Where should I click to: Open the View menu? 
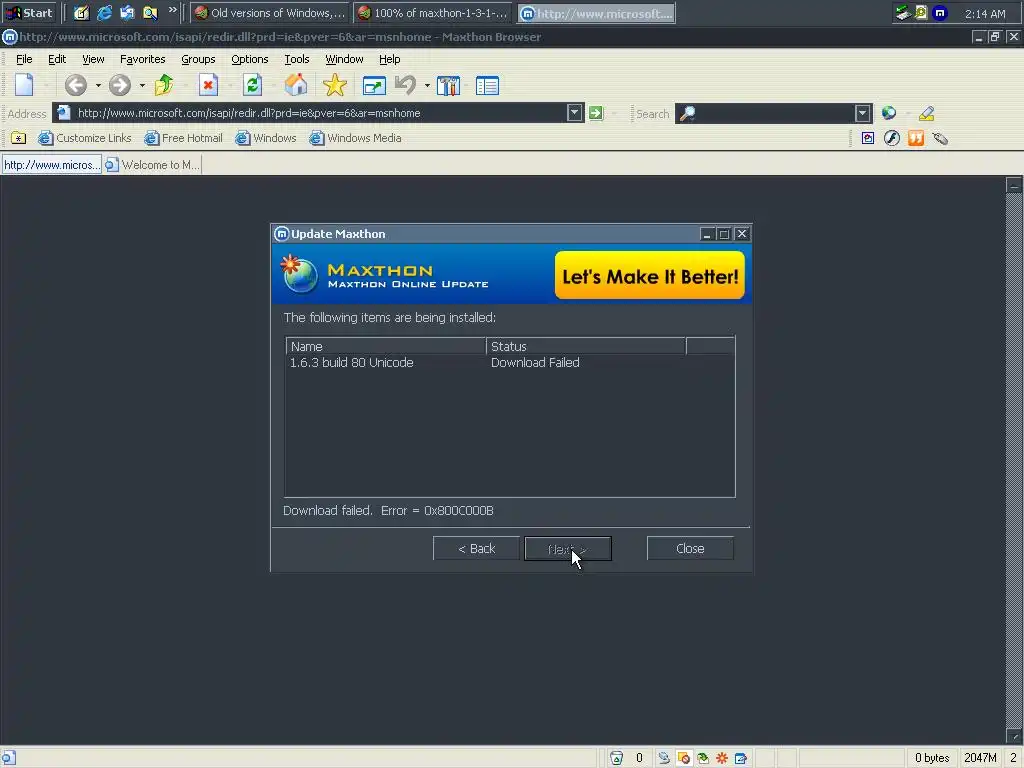pyautogui.click(x=93, y=59)
